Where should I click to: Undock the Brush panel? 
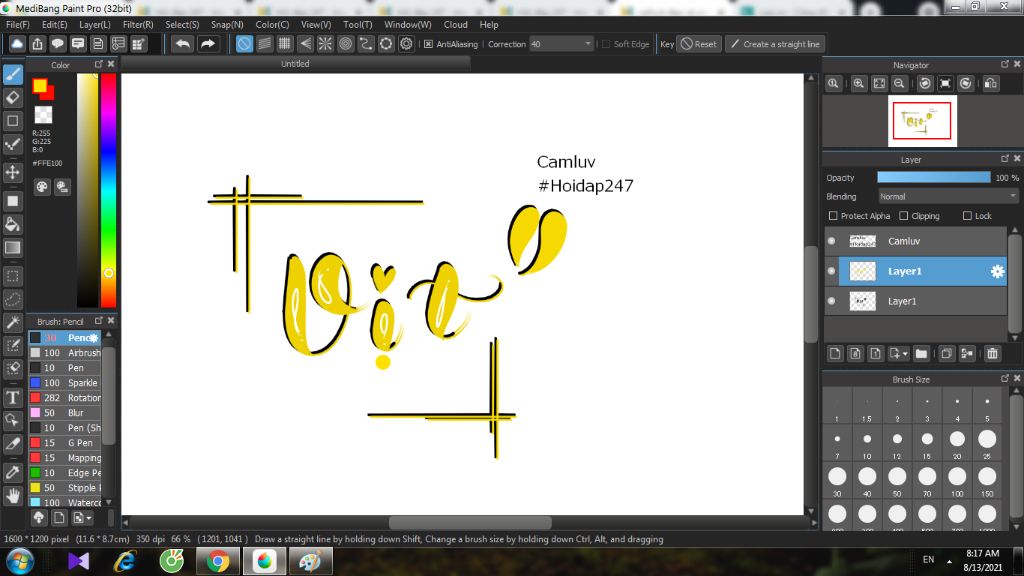click(x=99, y=321)
